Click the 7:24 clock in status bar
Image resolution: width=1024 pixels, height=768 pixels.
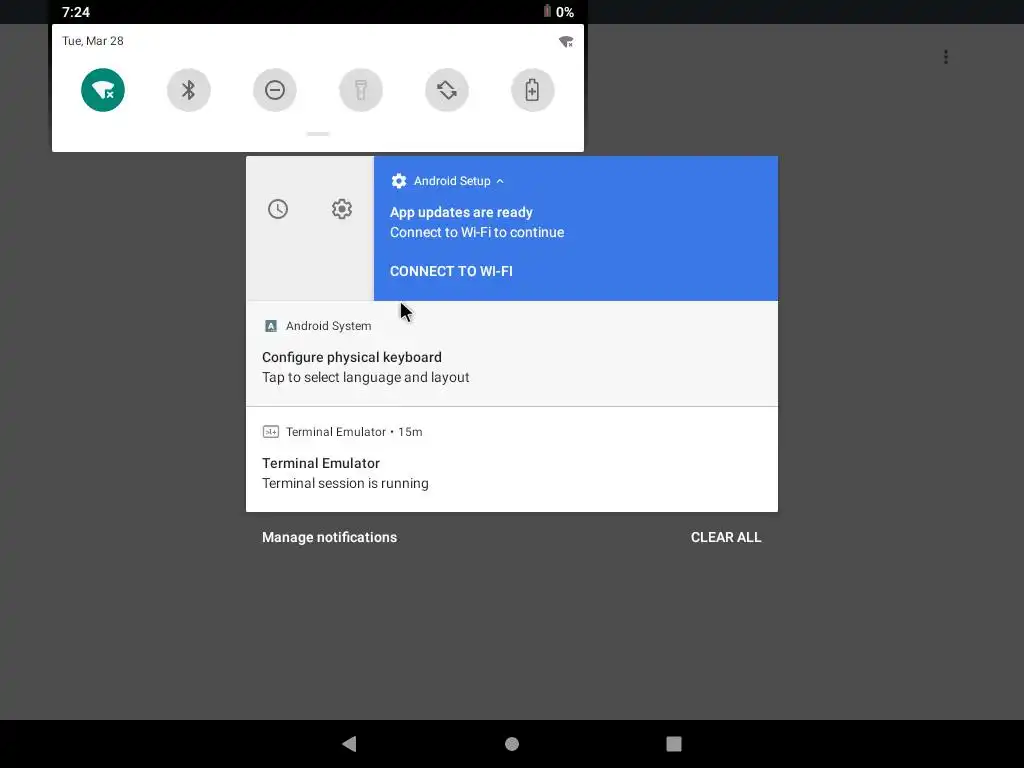(76, 12)
